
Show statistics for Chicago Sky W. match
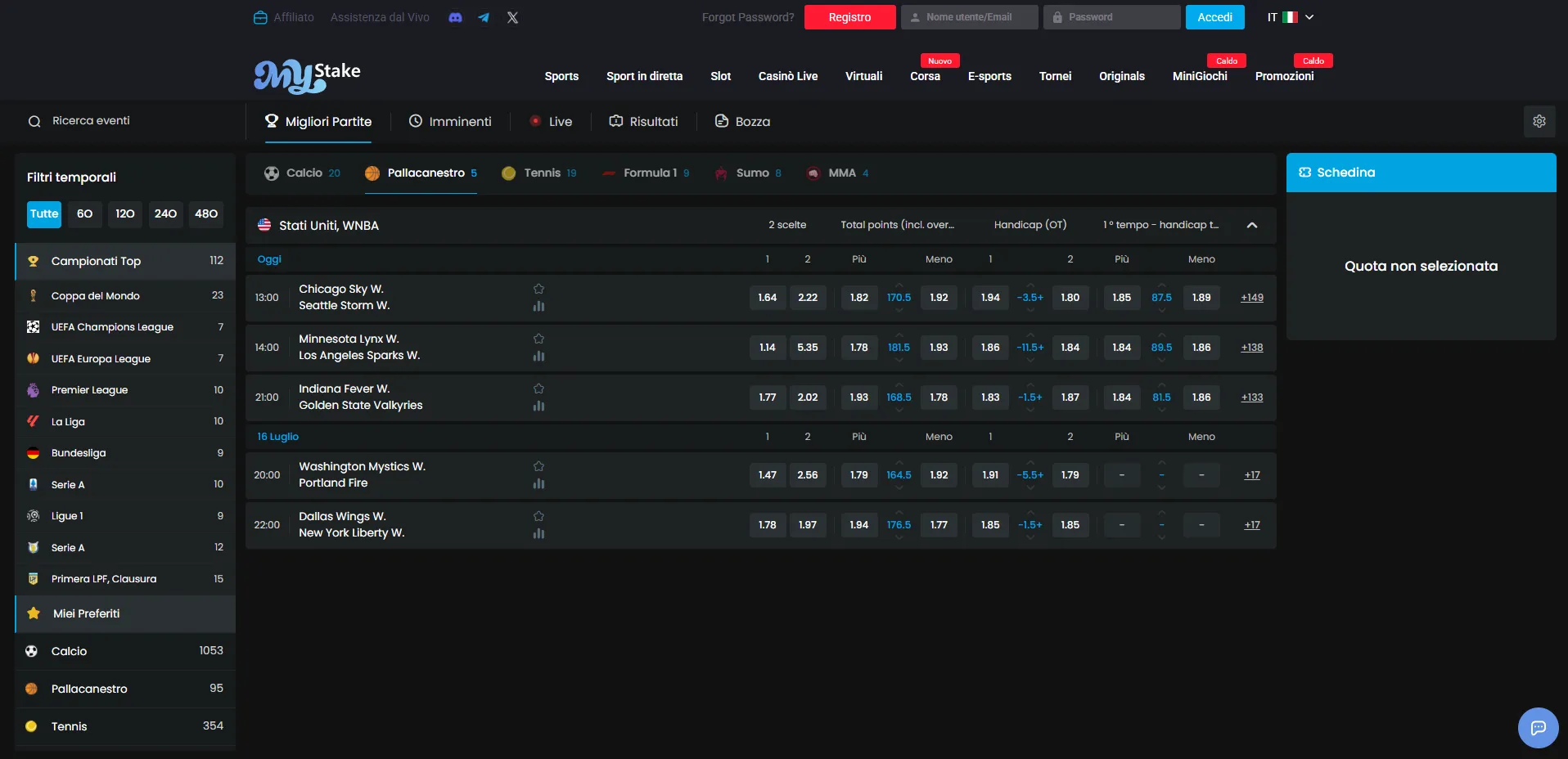click(538, 306)
